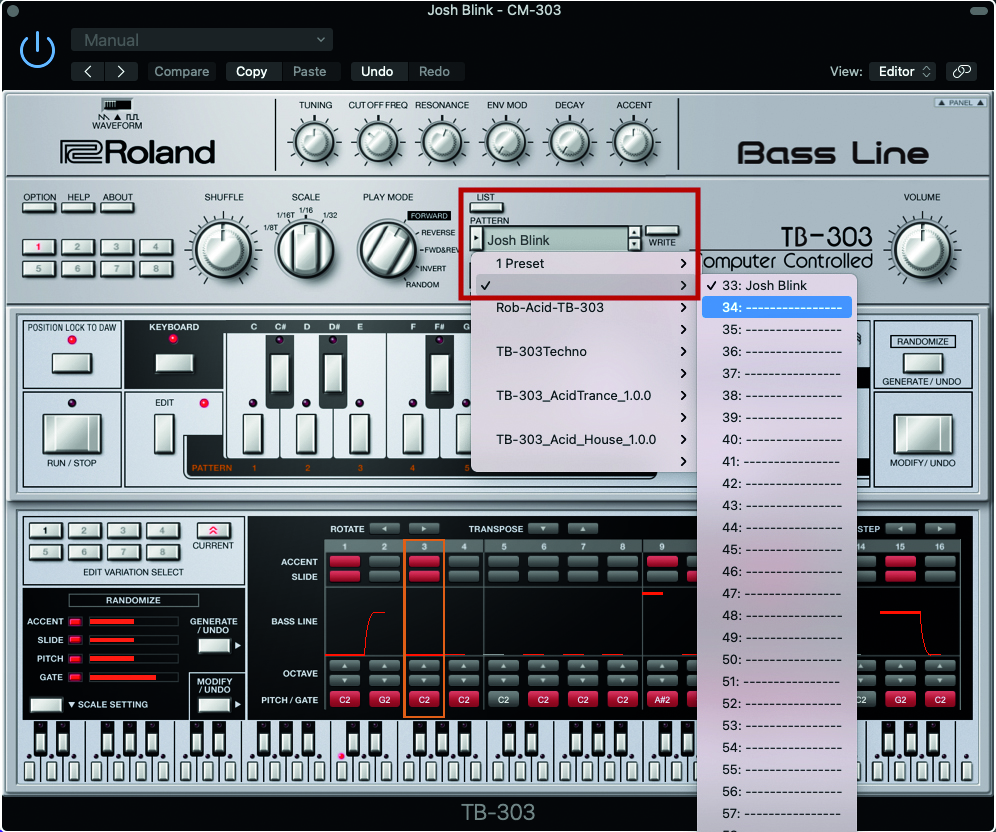Viewport: 996px width, 832px height.
Task: Click TRANSPOSE down arrow
Action: [x=543, y=528]
